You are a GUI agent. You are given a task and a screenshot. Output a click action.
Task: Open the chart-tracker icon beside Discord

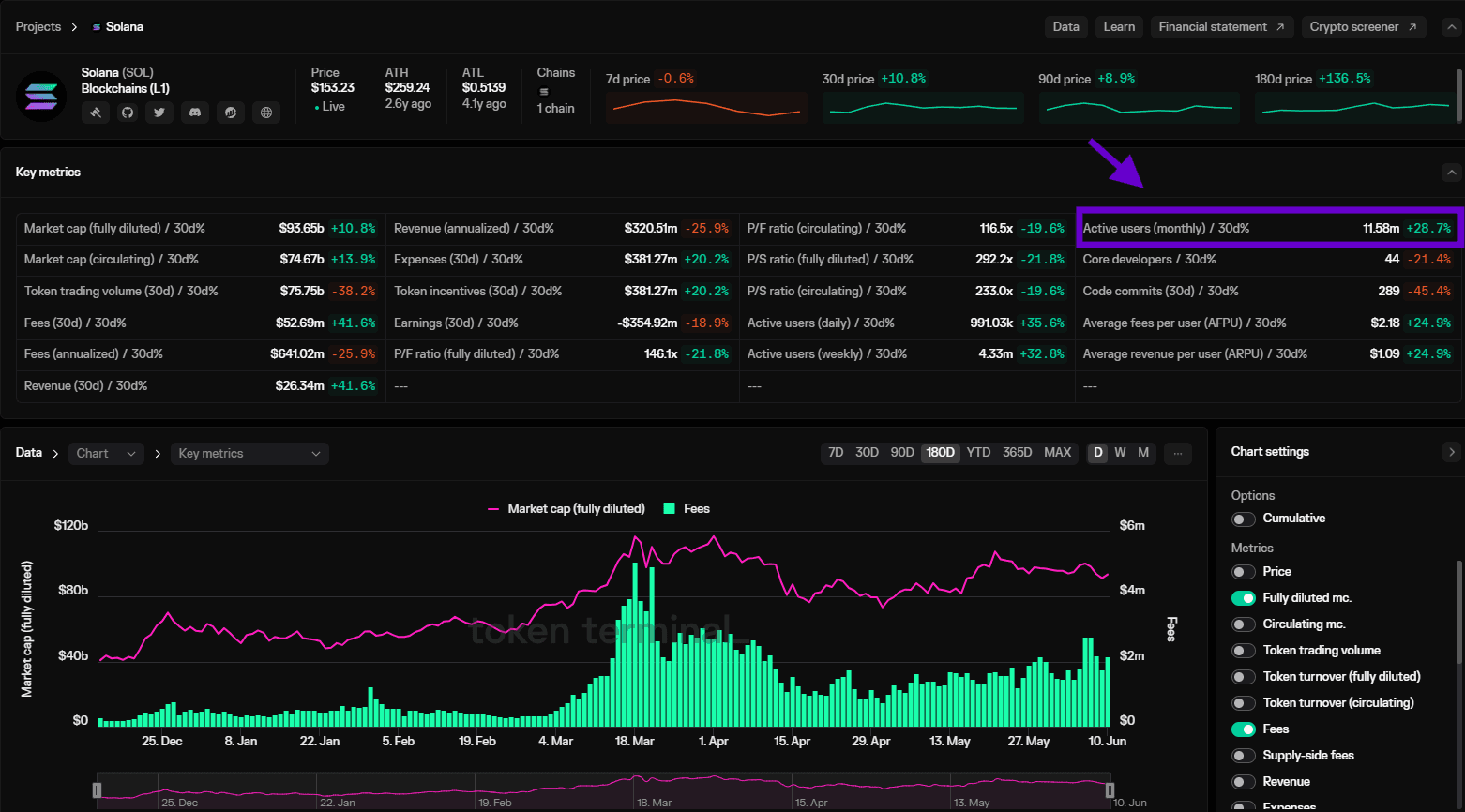tap(231, 113)
